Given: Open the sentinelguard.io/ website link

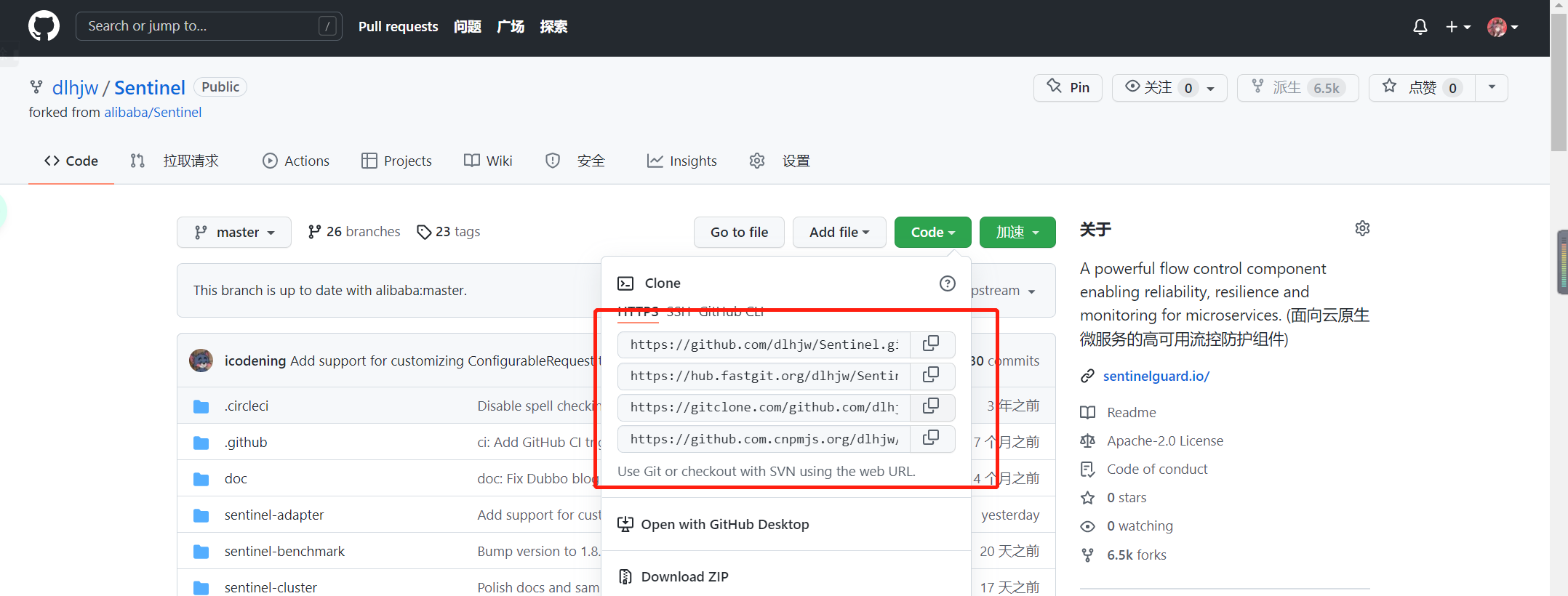Looking at the screenshot, I should tap(1156, 376).
